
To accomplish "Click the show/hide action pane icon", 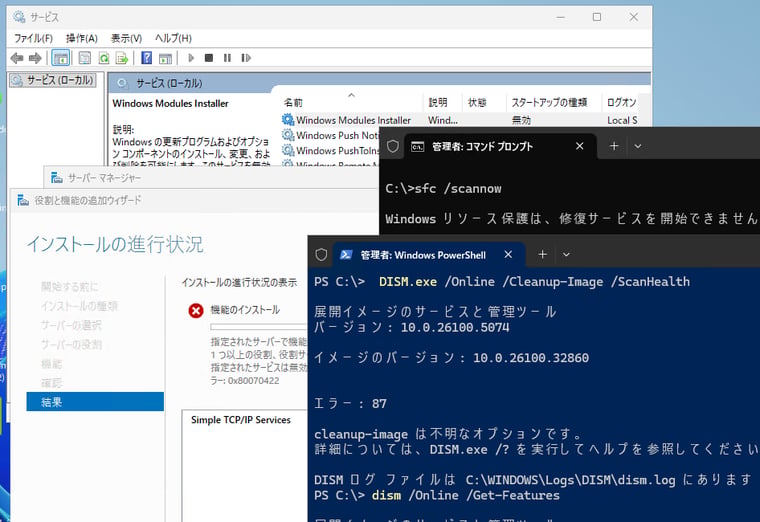I will coord(165,58).
